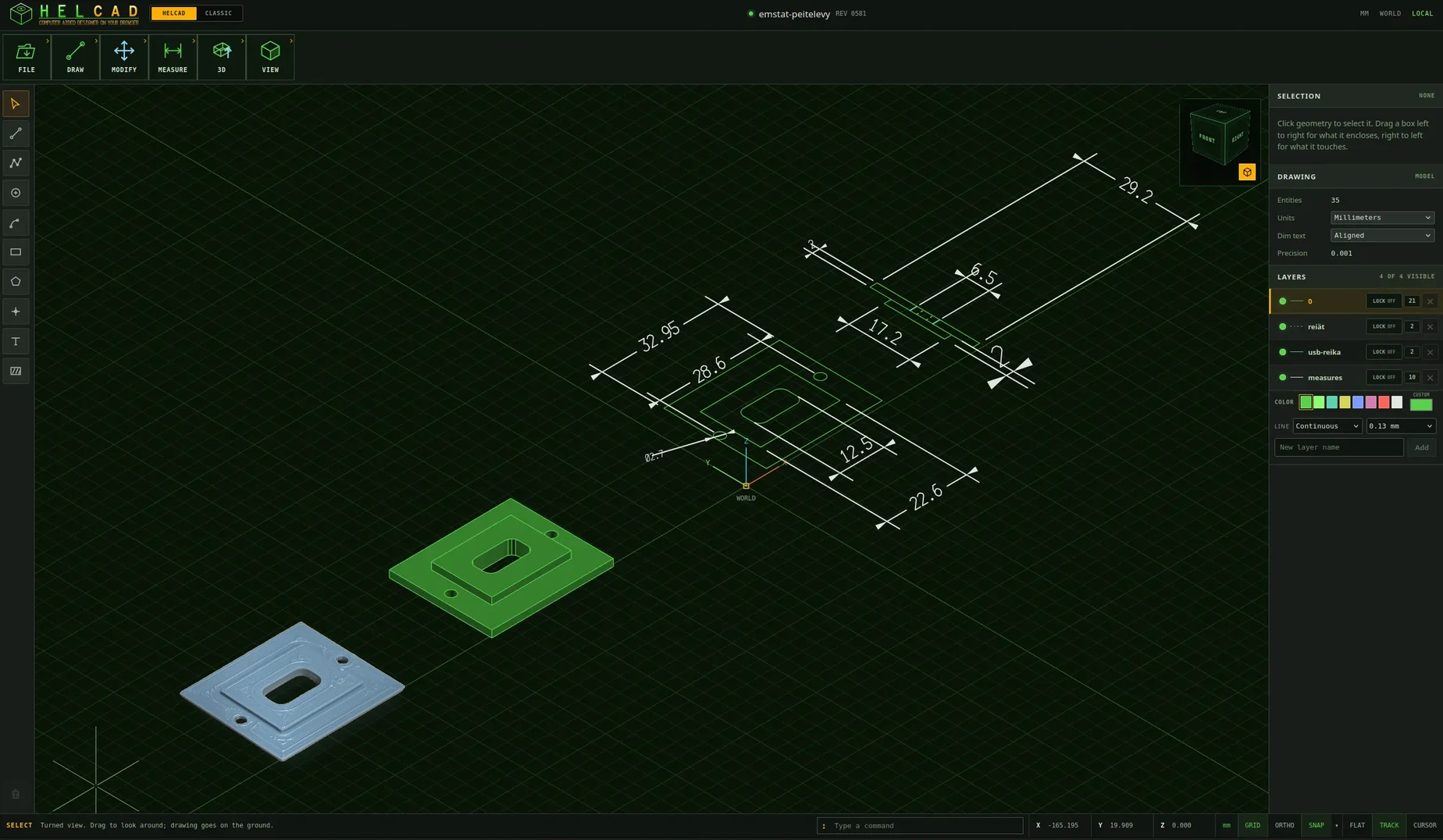Click the orange home view icon under view cube
Viewport: 1443px width, 840px height.
[1247, 172]
